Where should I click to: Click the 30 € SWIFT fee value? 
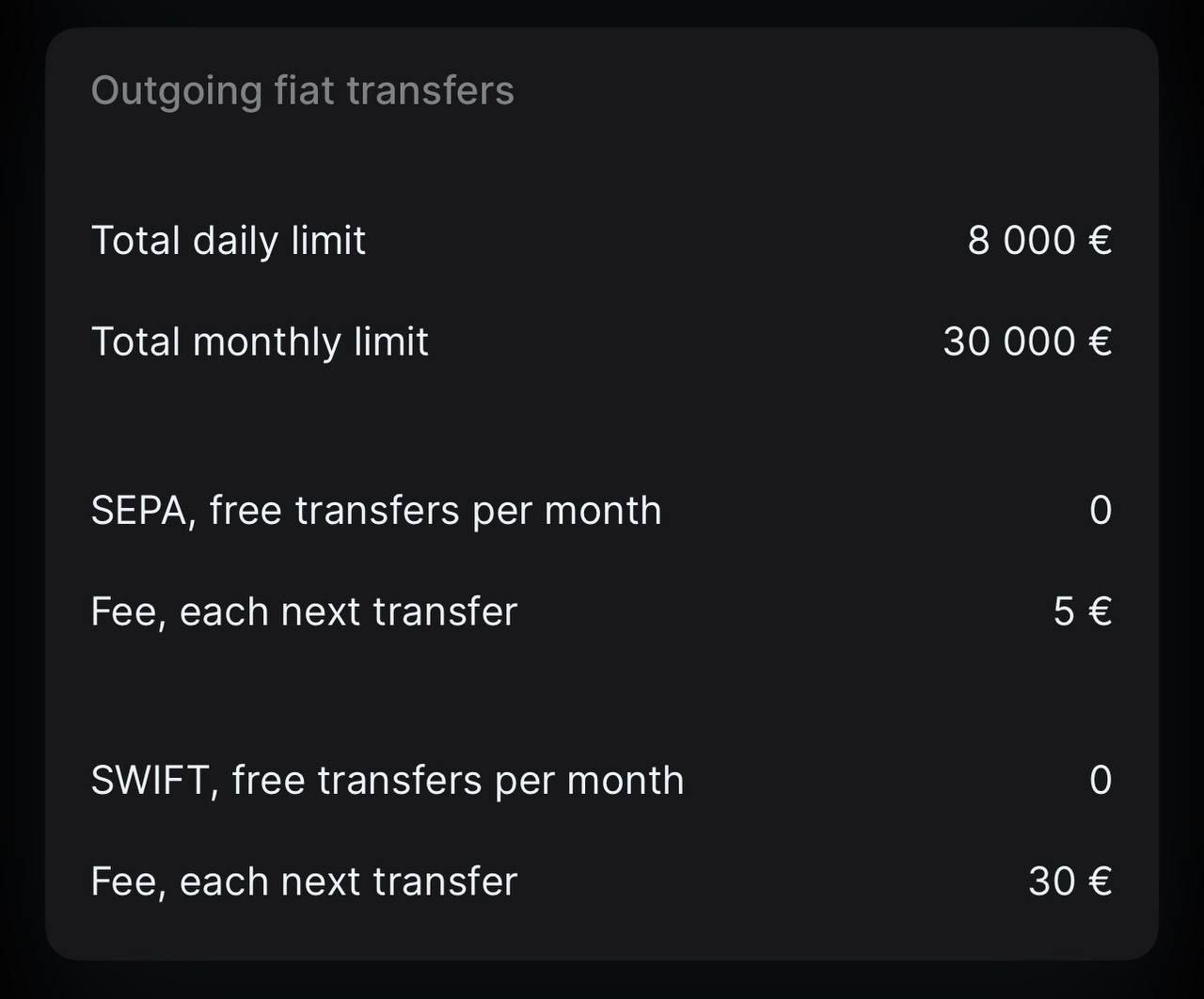[x=1070, y=881]
